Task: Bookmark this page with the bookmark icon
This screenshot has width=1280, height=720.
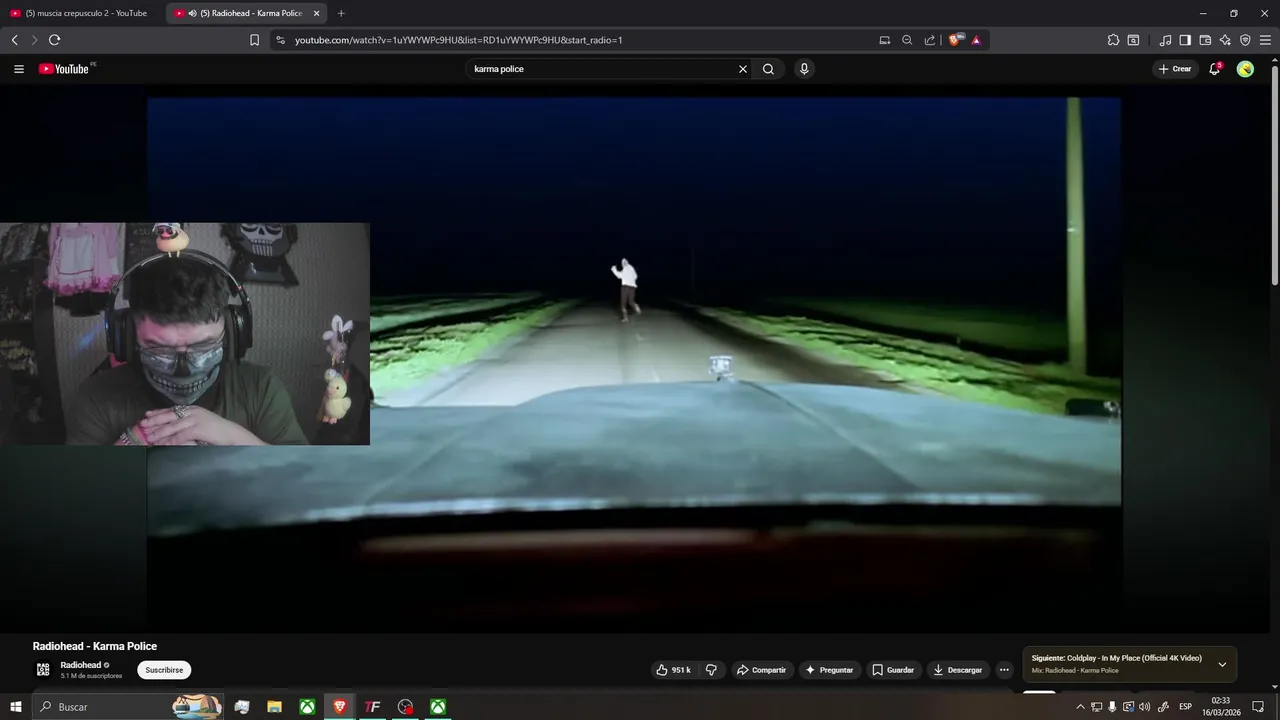Action: pyautogui.click(x=254, y=40)
